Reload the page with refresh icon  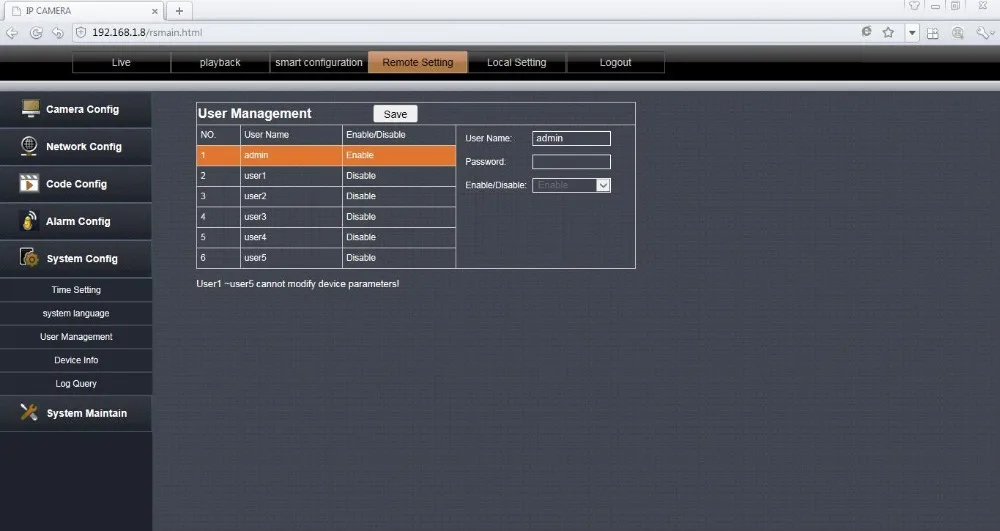click(36, 33)
